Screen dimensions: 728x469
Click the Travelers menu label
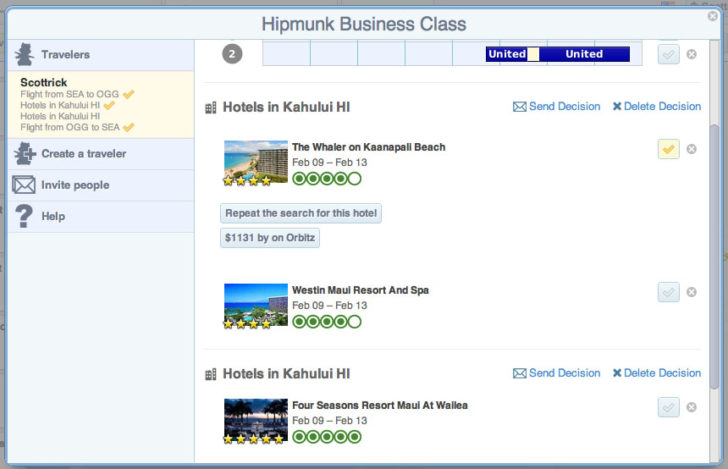(x=65, y=55)
